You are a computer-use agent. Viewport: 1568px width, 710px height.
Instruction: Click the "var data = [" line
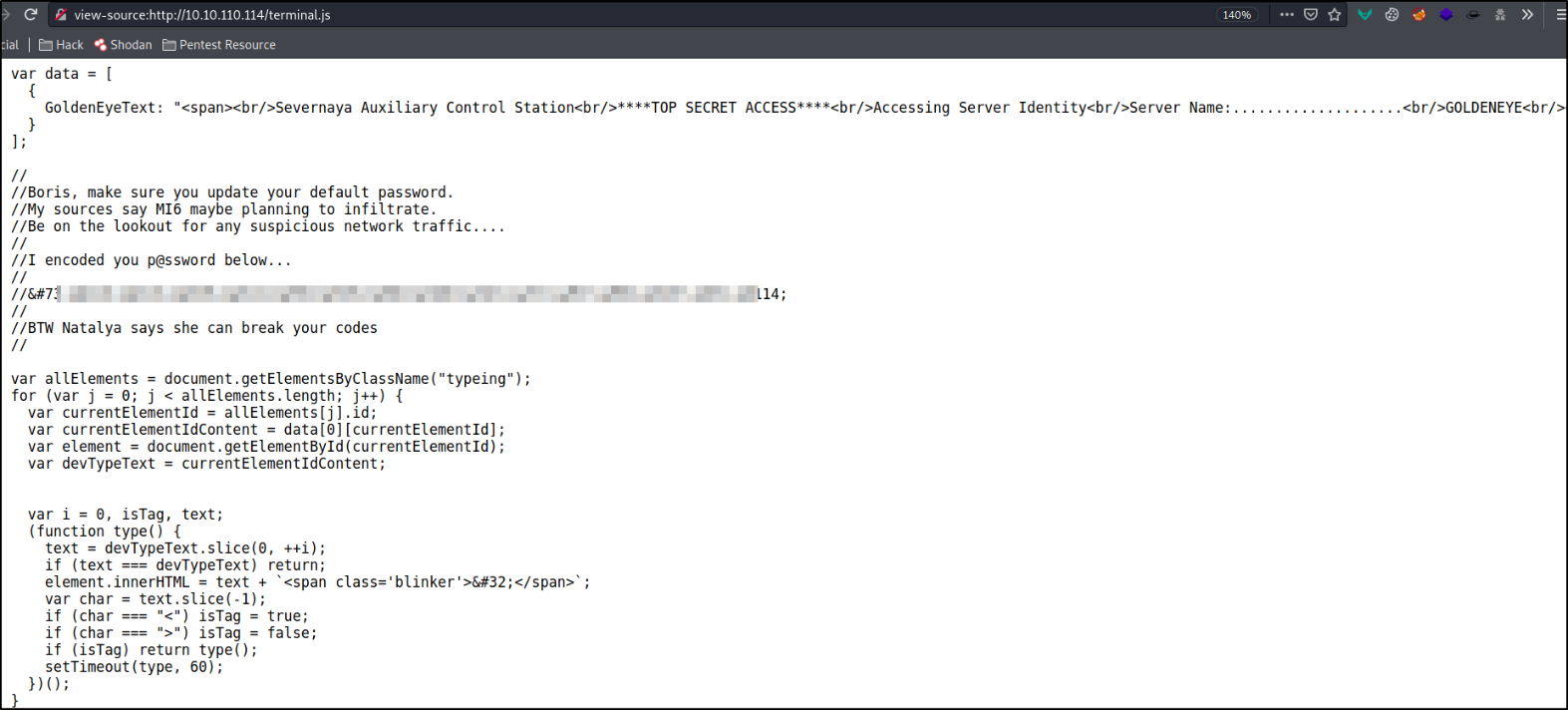[x=62, y=74]
